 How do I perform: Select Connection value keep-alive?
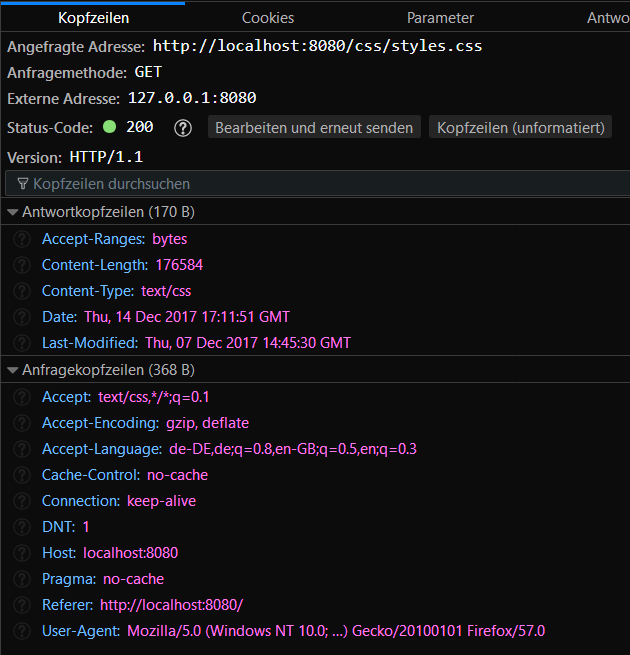(162, 501)
